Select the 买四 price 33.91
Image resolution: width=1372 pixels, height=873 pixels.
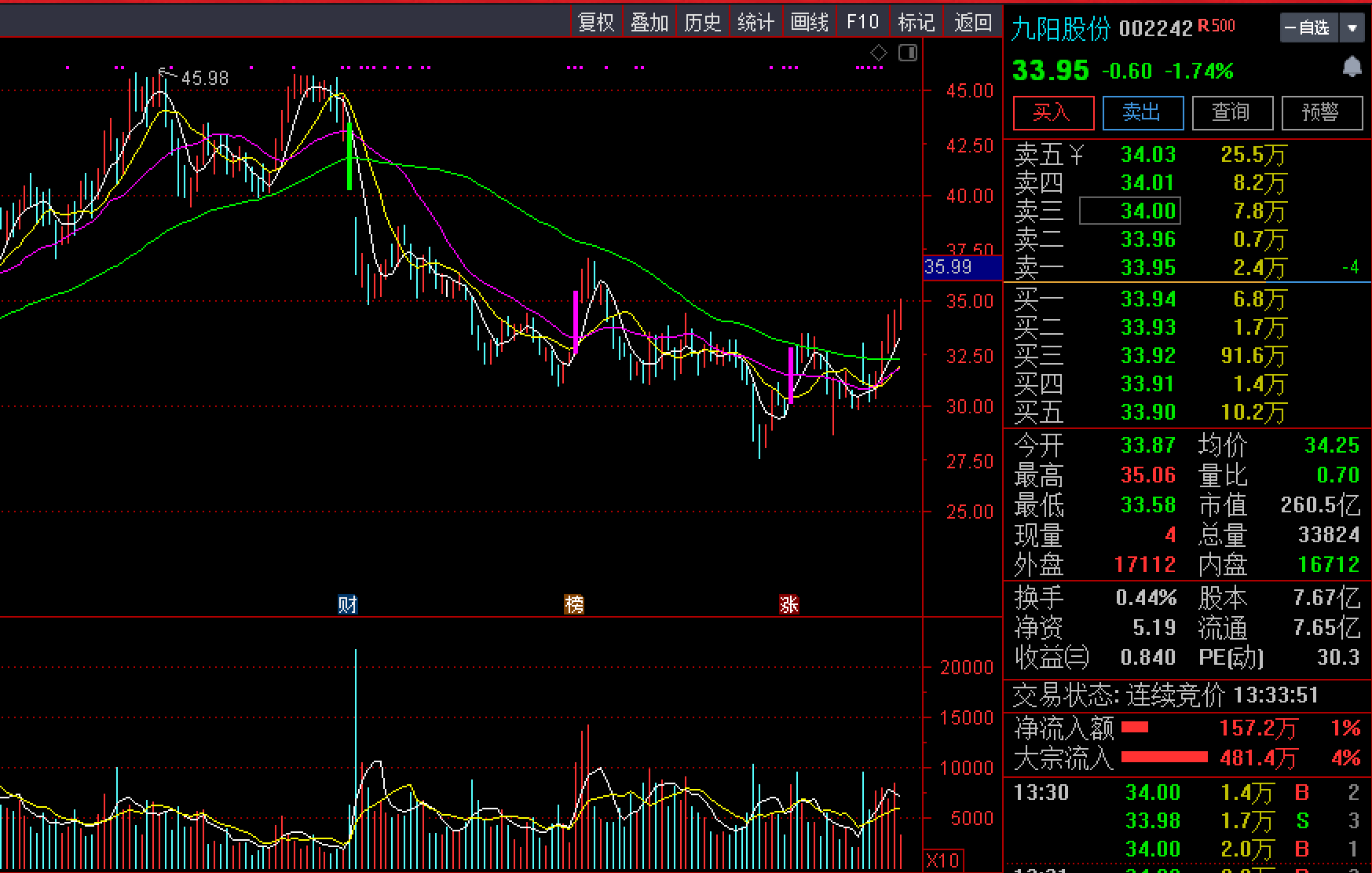click(x=1148, y=384)
